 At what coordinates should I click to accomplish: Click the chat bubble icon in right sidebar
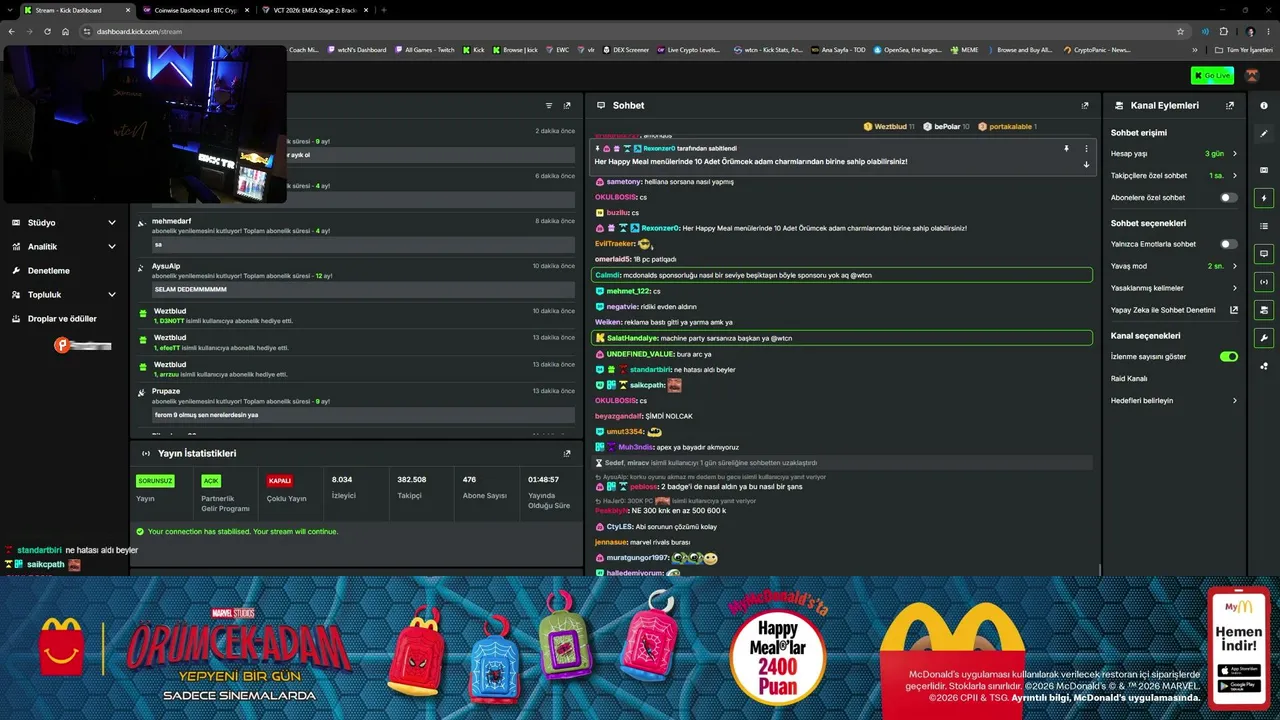pos(1264,254)
